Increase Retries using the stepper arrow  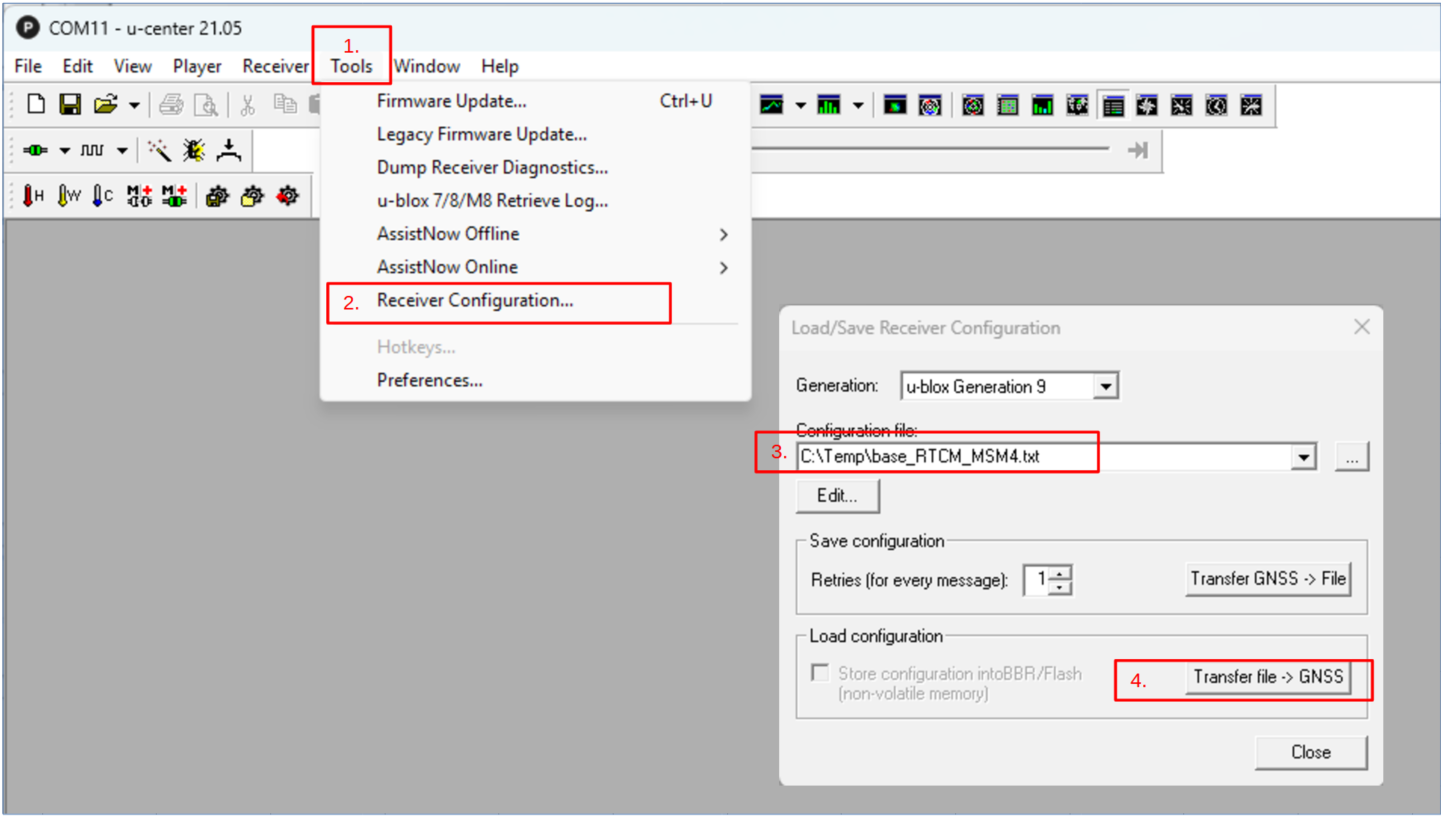(x=1059, y=573)
